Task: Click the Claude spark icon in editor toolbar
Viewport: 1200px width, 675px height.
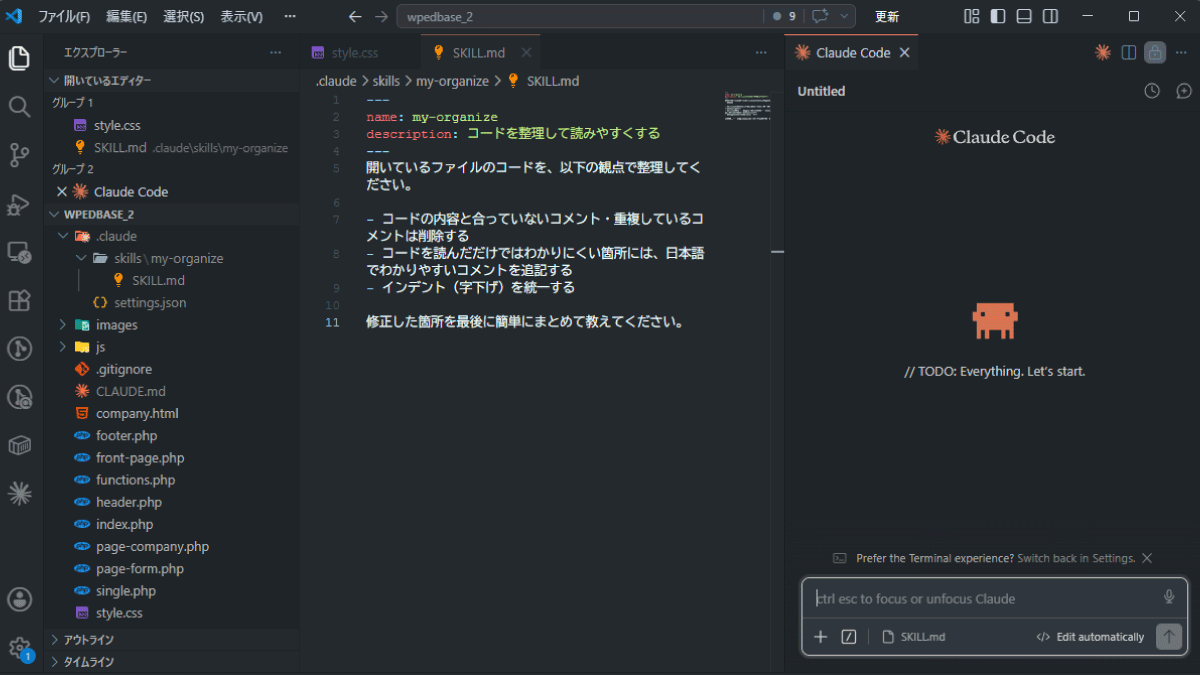Action: (x=1103, y=53)
